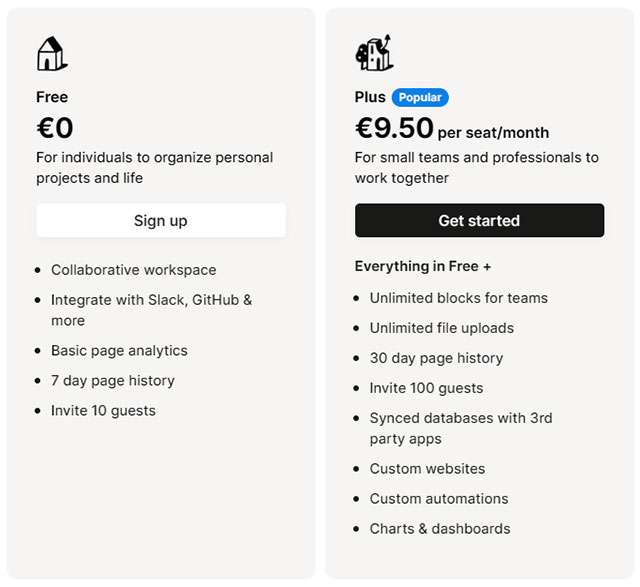Click the €9.50 price text
Screen dimensions: 640x587
394,129
